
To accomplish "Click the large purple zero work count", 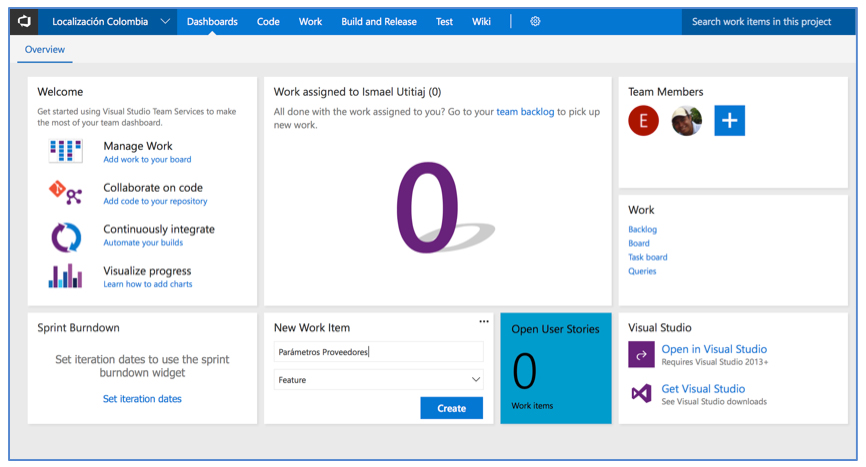I will (428, 208).
